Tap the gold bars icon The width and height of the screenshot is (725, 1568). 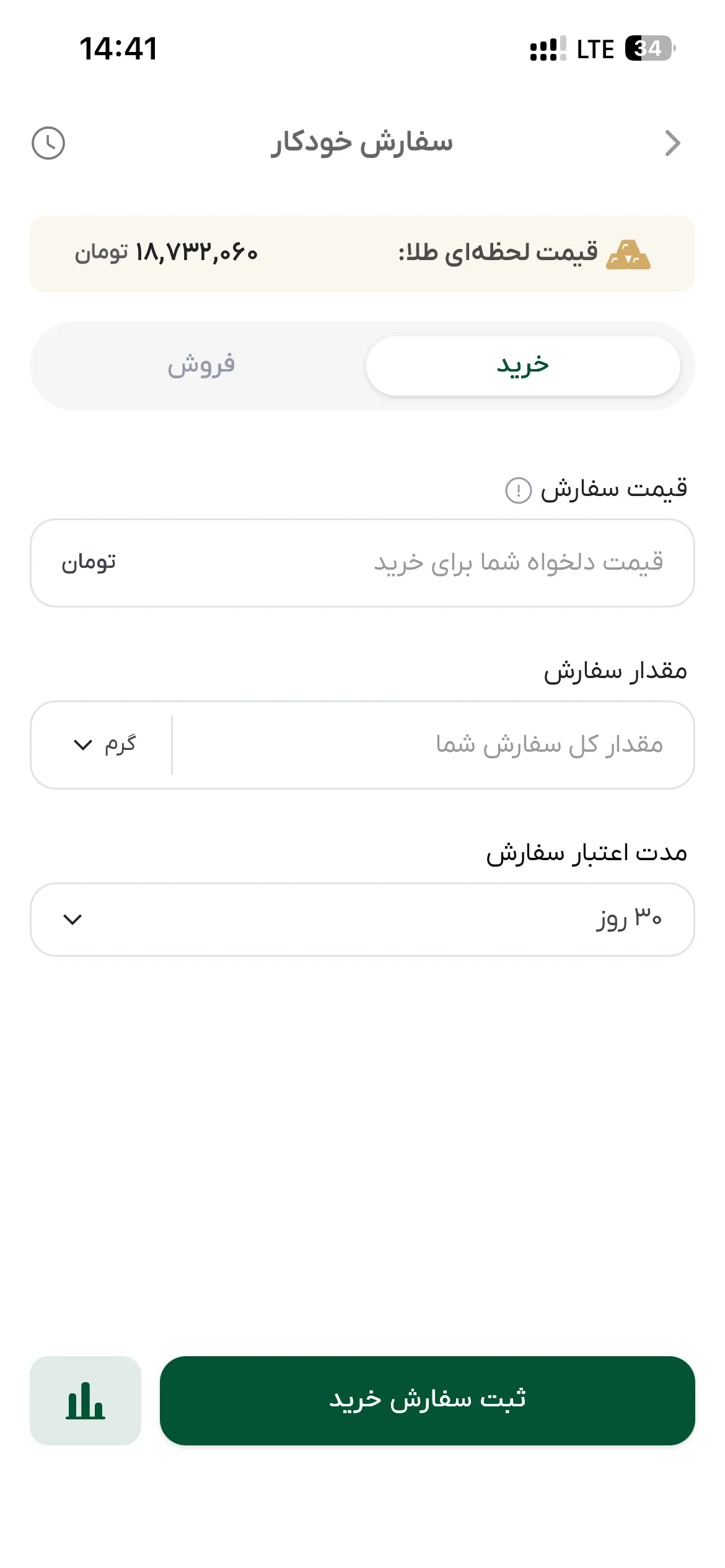[x=628, y=255]
